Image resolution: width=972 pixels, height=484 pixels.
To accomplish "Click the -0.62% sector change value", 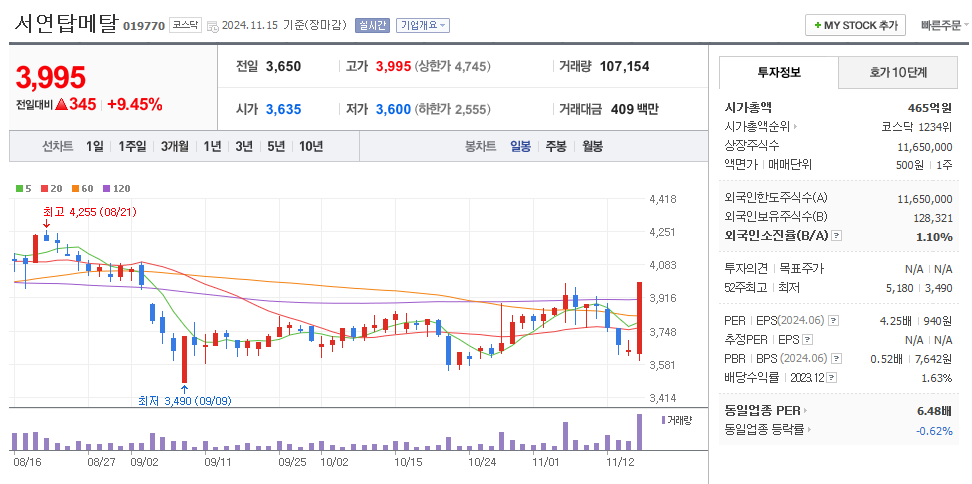I will (934, 430).
